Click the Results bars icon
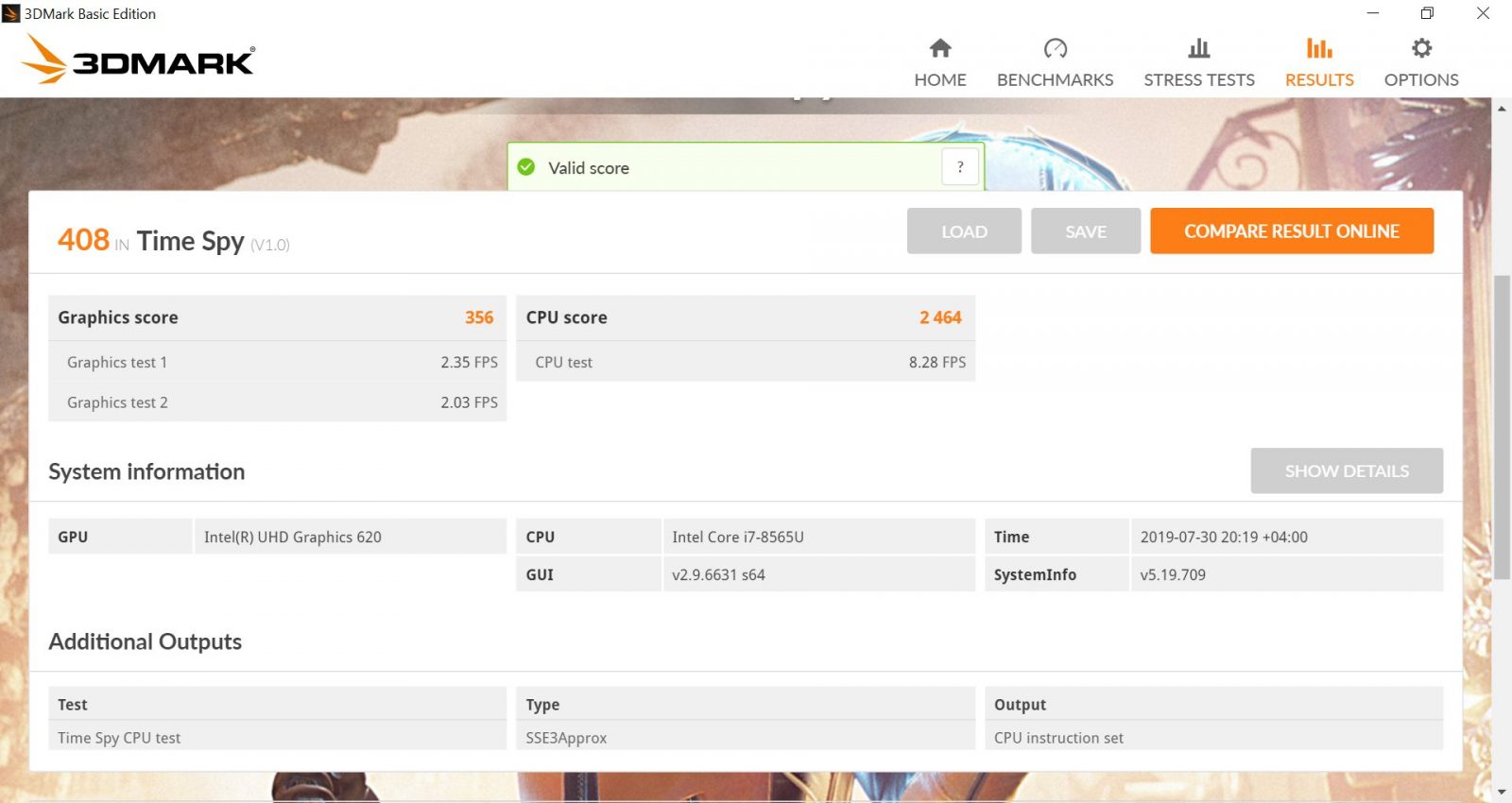The image size is (1512, 803). coord(1319,48)
